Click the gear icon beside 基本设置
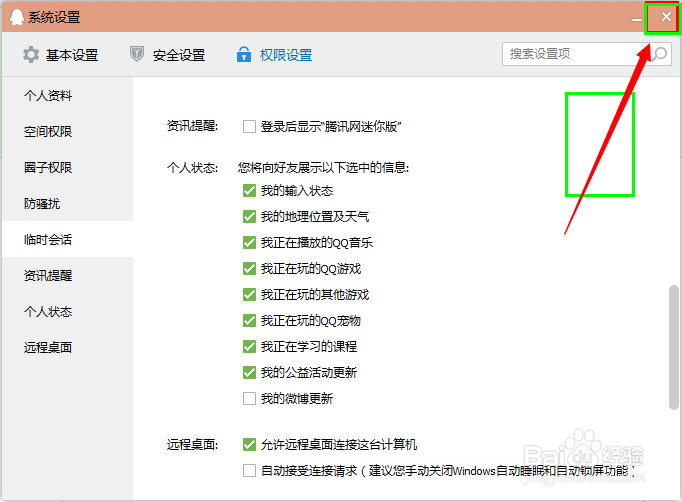682x502 pixels. pos(31,55)
